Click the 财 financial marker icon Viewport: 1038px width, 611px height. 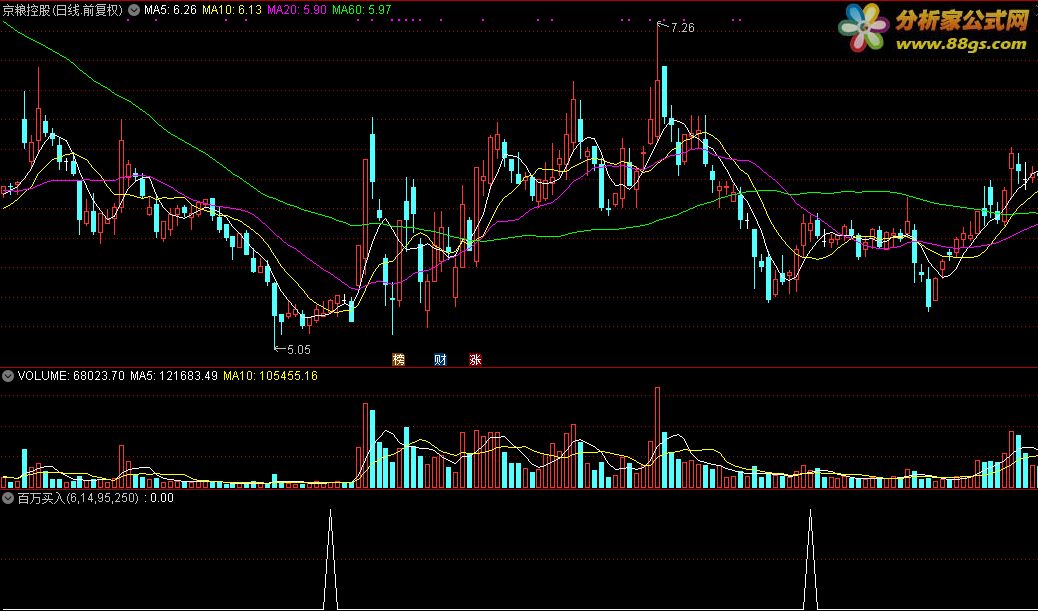(440, 359)
